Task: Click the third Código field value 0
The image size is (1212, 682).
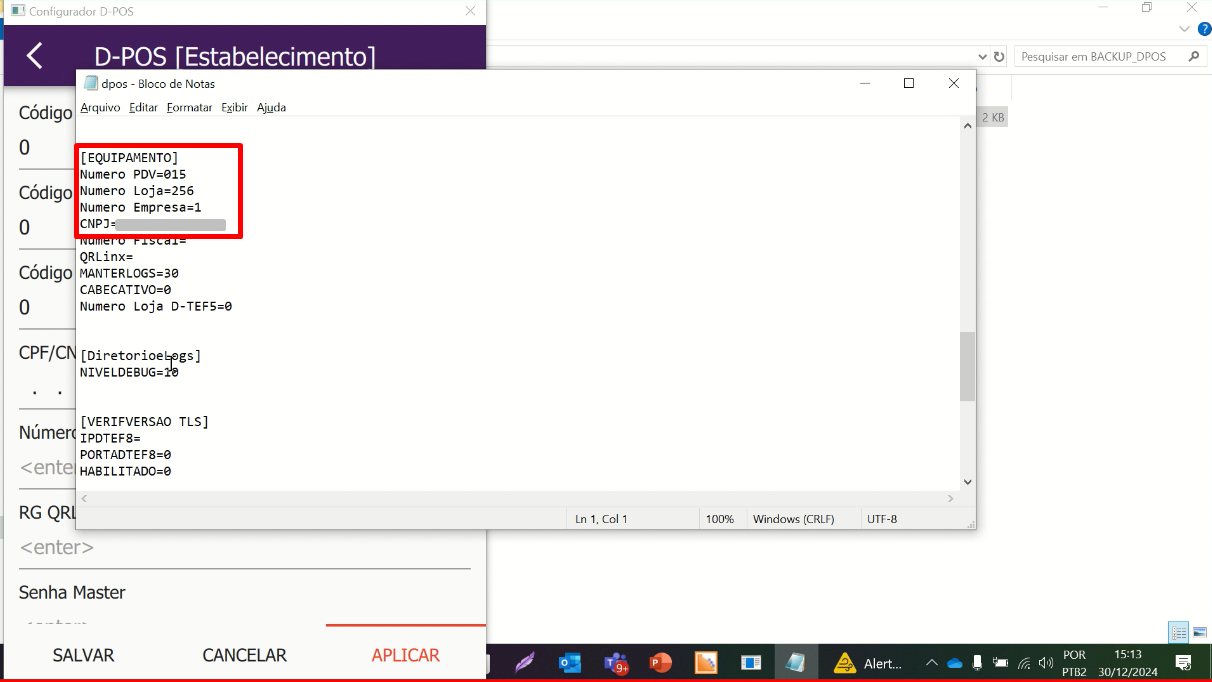Action: pyautogui.click(x=25, y=308)
